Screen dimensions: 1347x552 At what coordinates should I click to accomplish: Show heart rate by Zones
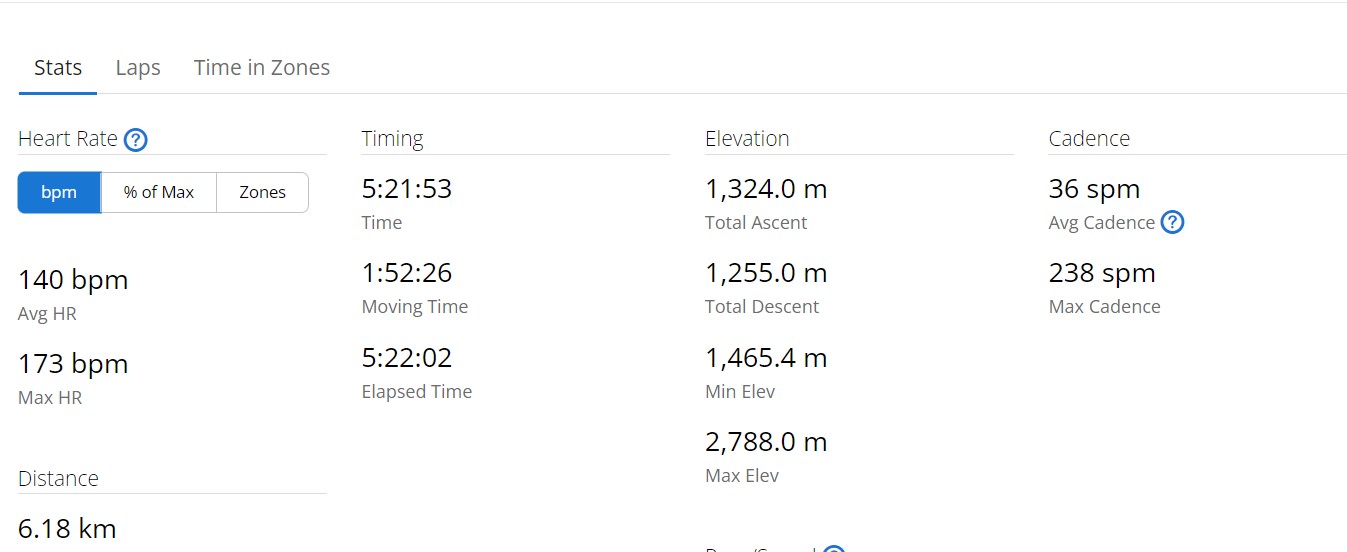pos(262,193)
